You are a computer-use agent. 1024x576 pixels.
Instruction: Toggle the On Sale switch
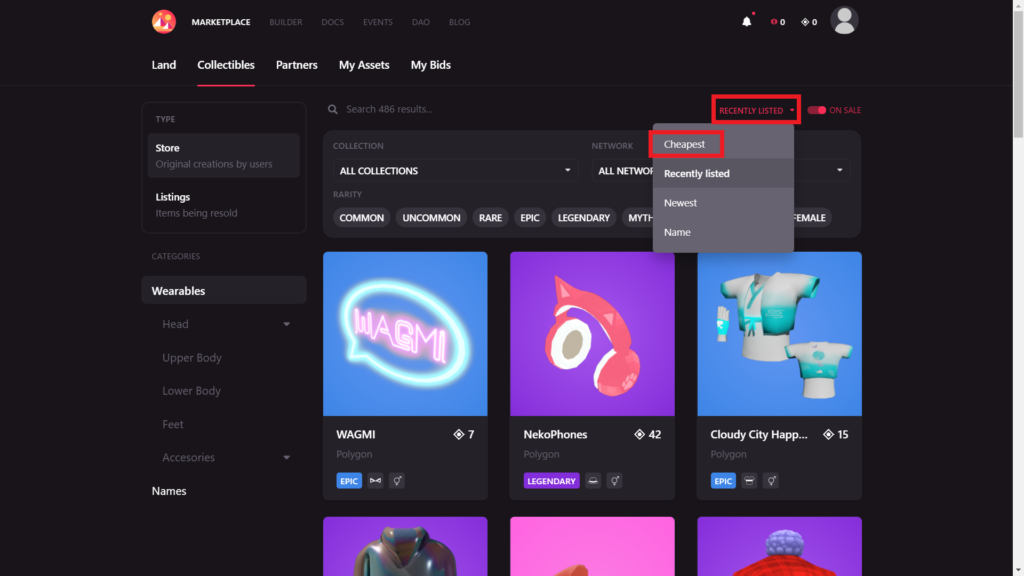pos(816,110)
